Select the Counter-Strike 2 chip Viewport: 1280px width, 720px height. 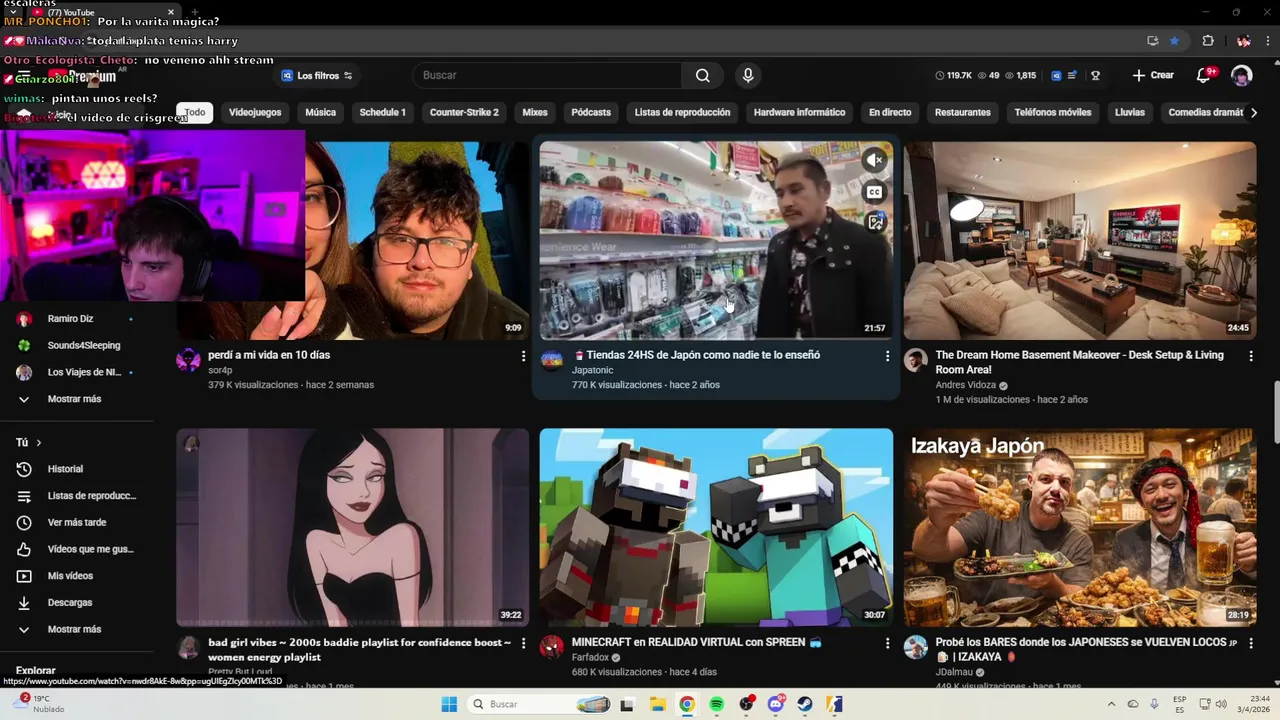(464, 112)
